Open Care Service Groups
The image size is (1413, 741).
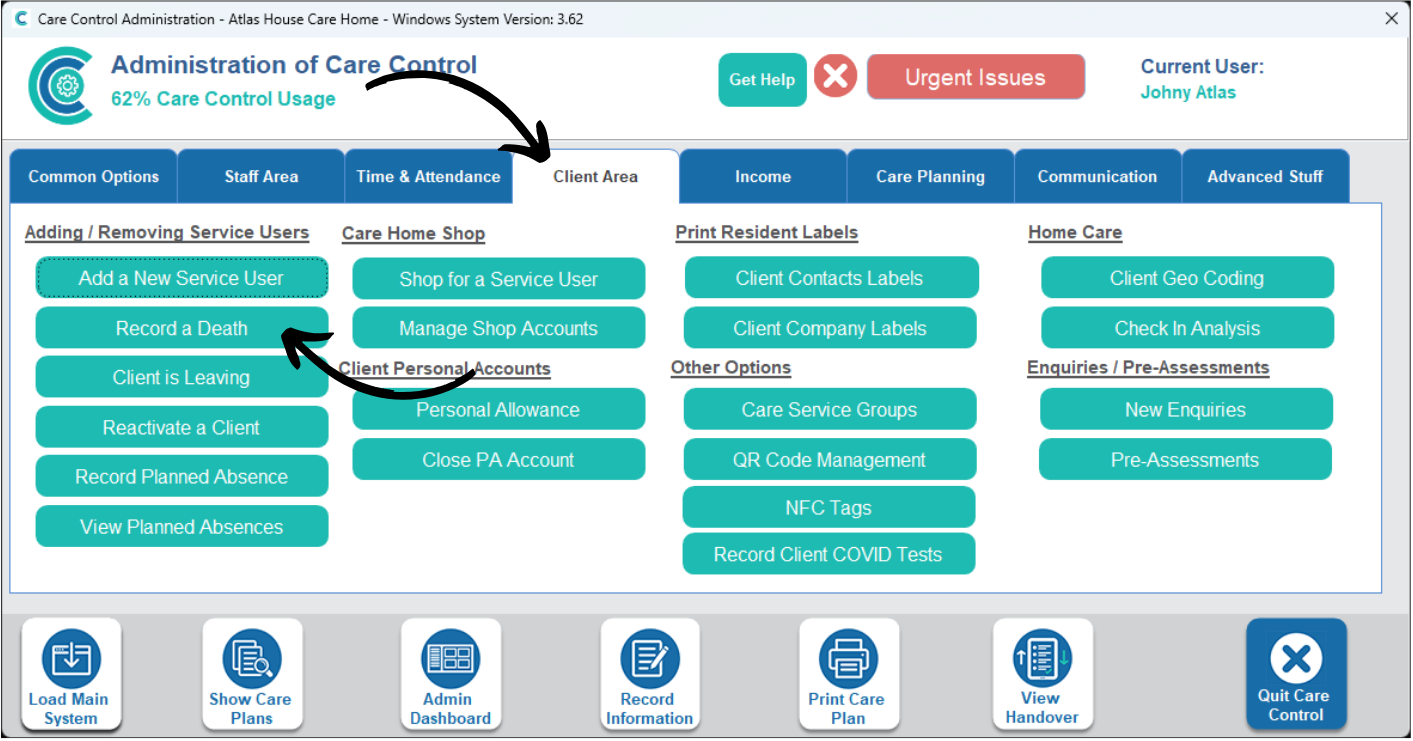tap(830, 410)
